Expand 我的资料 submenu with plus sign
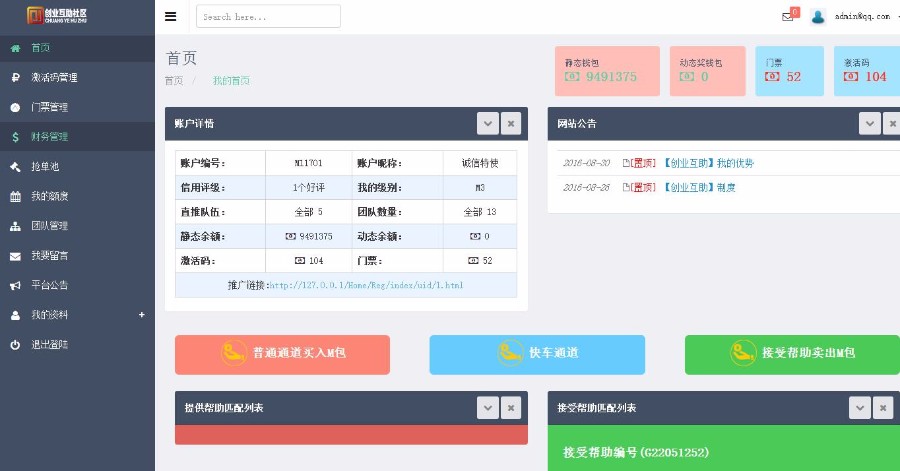900x471 pixels. pos(142,315)
